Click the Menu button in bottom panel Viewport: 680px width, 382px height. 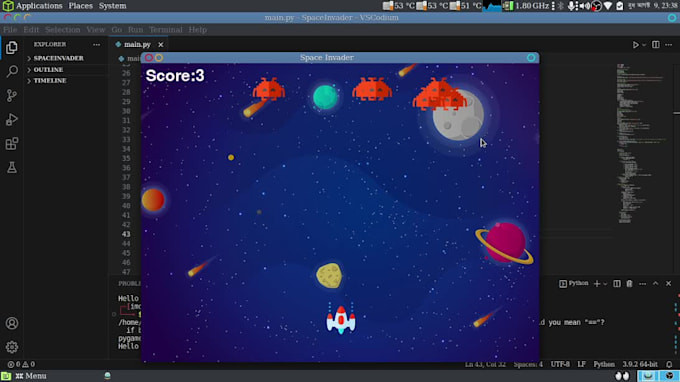tap(31, 375)
